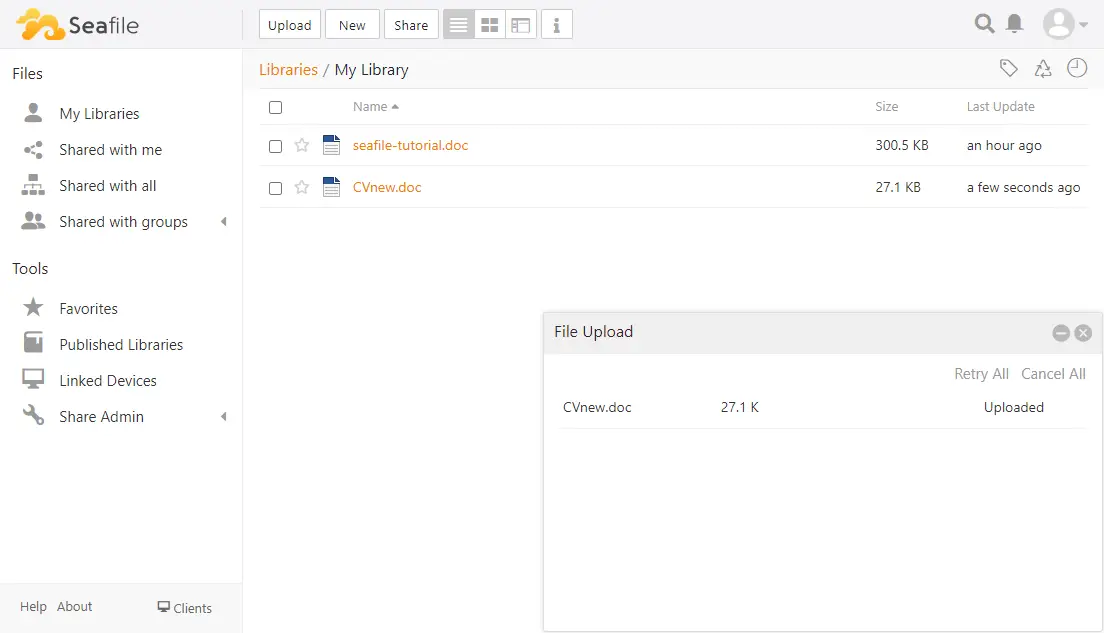Expand the Share Admin arrow

224,417
